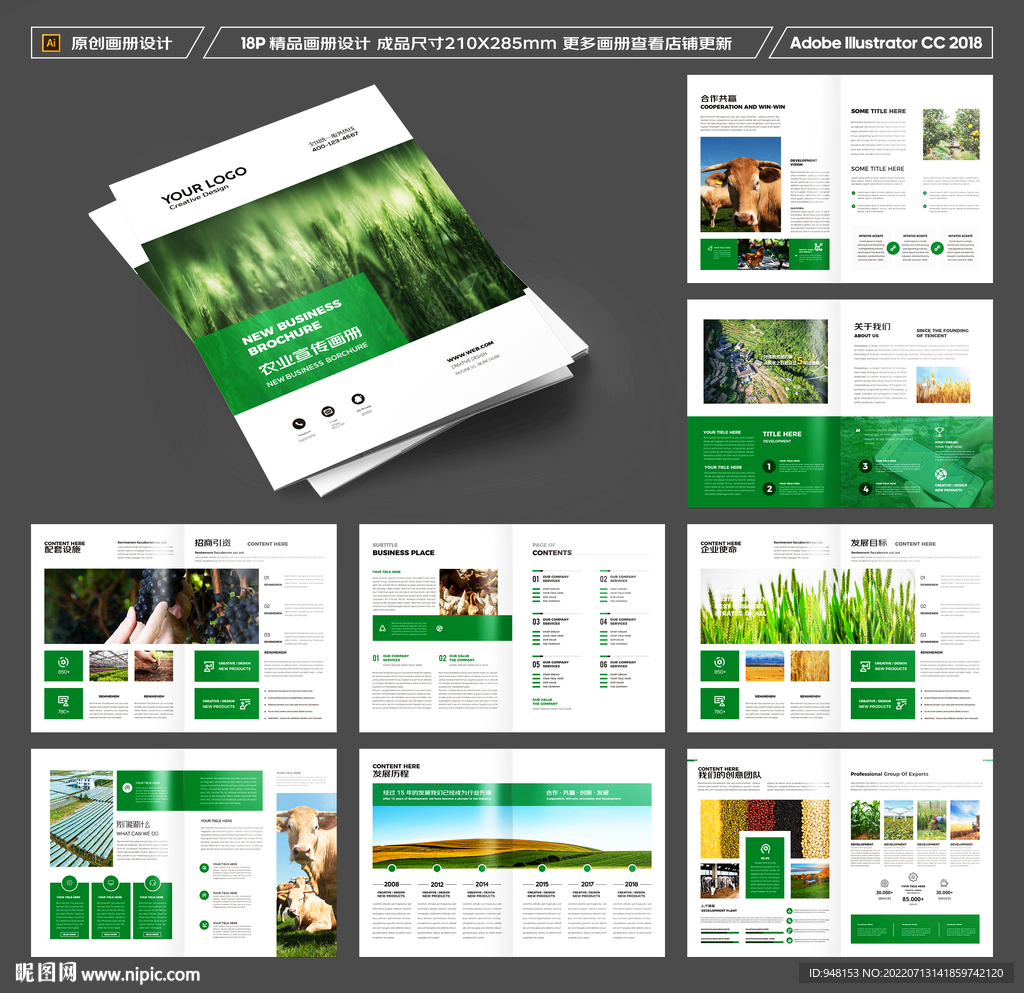Viewport: 1024px width, 993px height.
Task: Click the 2012 timeline year
Action: click(x=437, y=884)
